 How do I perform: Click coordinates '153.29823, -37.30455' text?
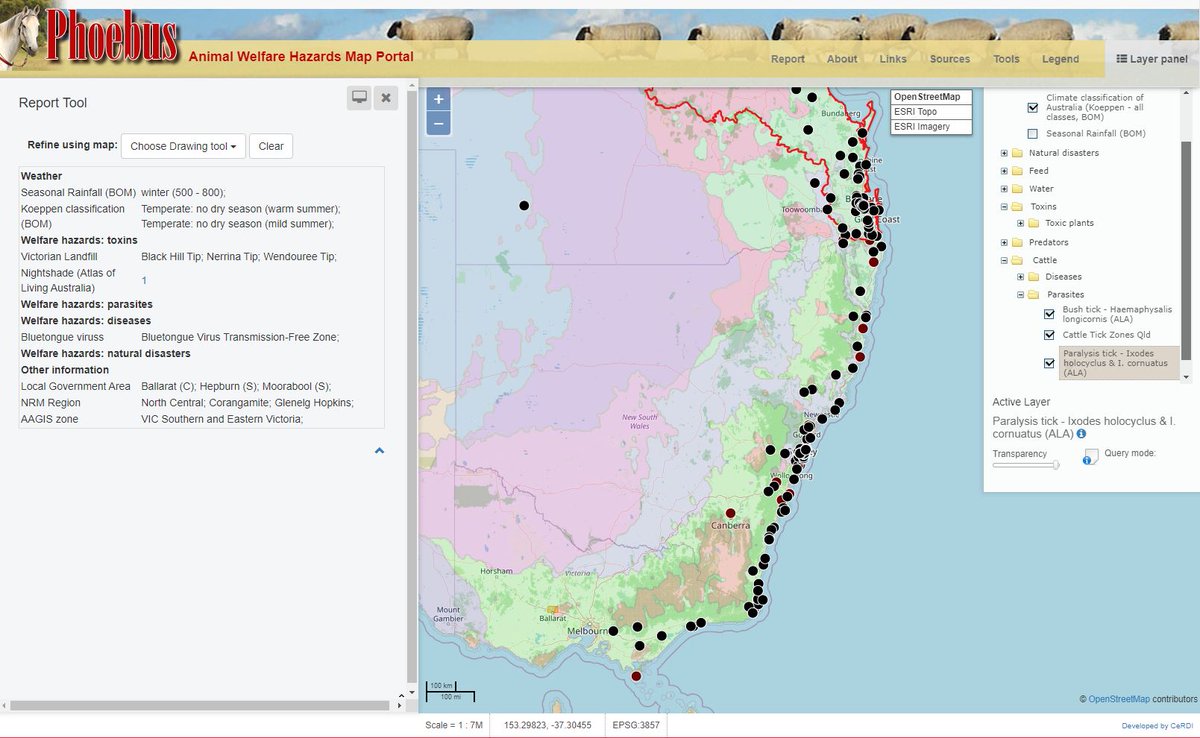tap(547, 726)
